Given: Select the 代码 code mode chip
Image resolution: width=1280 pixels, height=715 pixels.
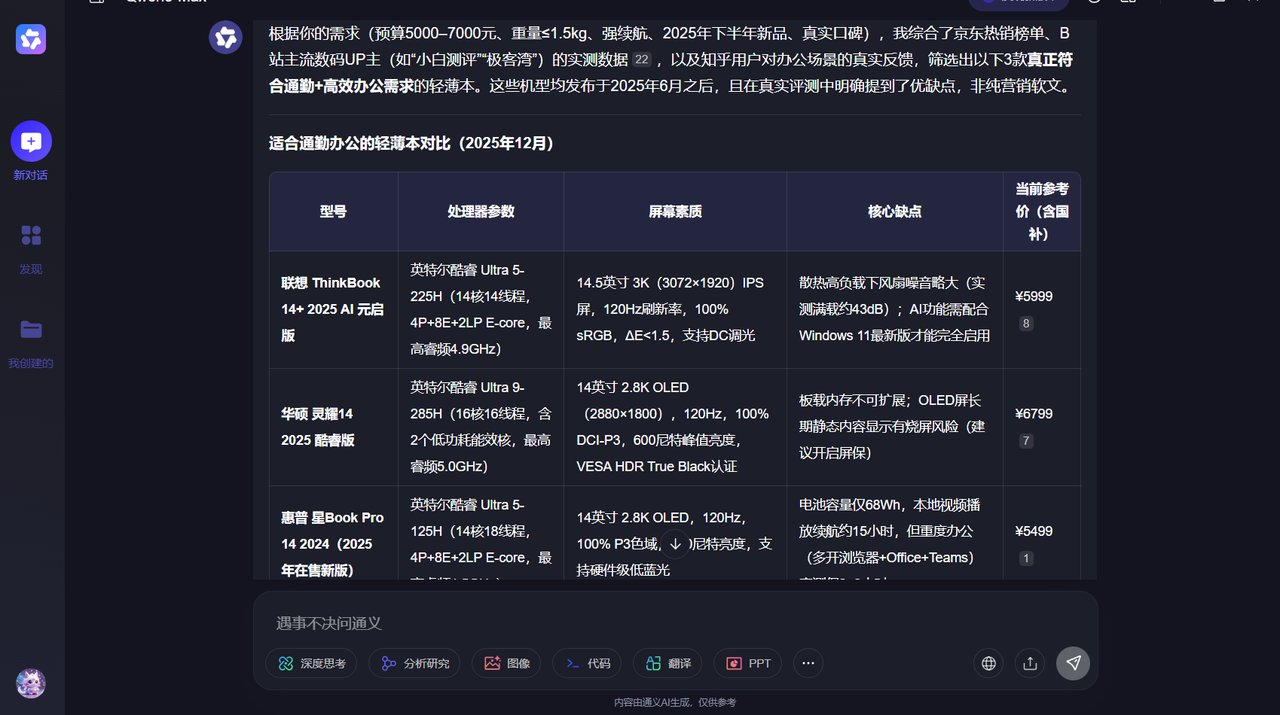Looking at the screenshot, I should (x=587, y=663).
